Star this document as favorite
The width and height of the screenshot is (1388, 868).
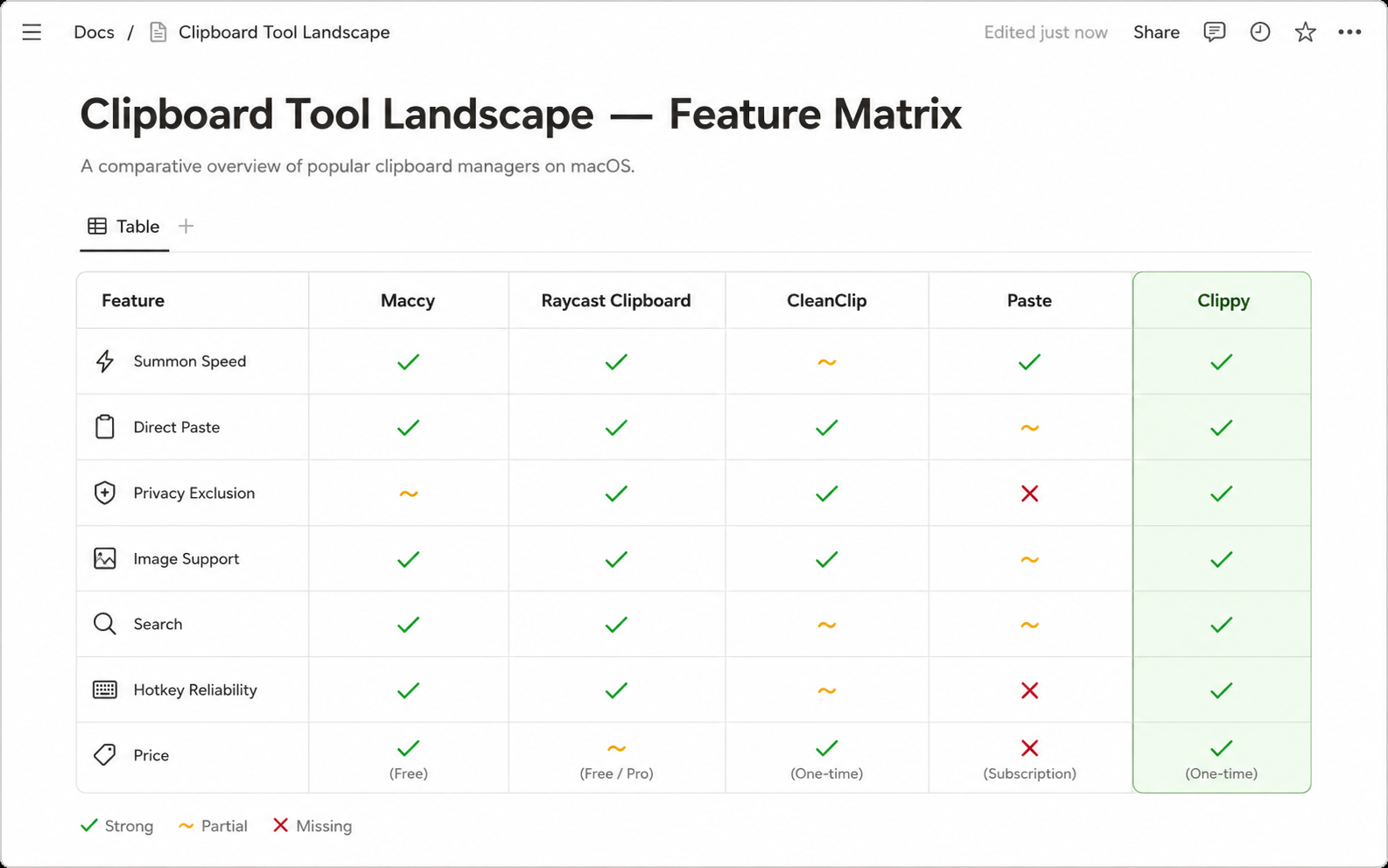tap(1306, 32)
